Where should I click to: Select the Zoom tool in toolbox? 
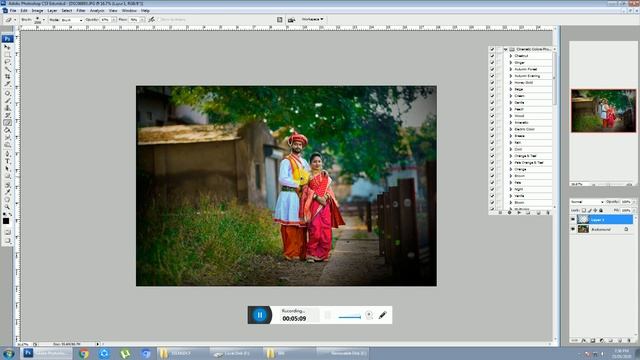click(x=7, y=207)
